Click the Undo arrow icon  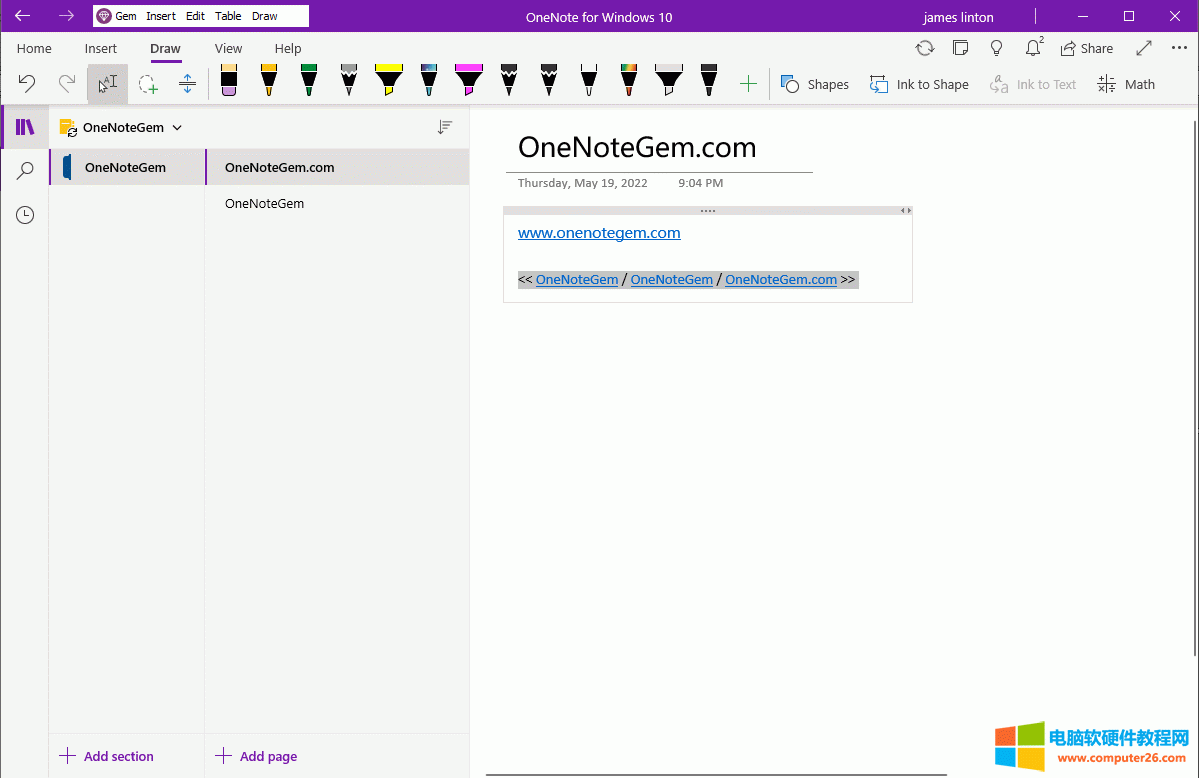[x=27, y=83]
